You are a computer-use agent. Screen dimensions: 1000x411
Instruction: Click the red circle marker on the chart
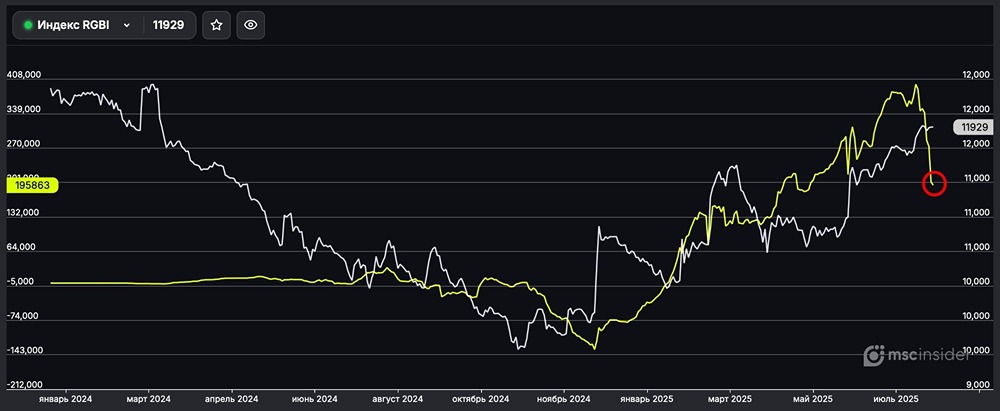click(933, 183)
